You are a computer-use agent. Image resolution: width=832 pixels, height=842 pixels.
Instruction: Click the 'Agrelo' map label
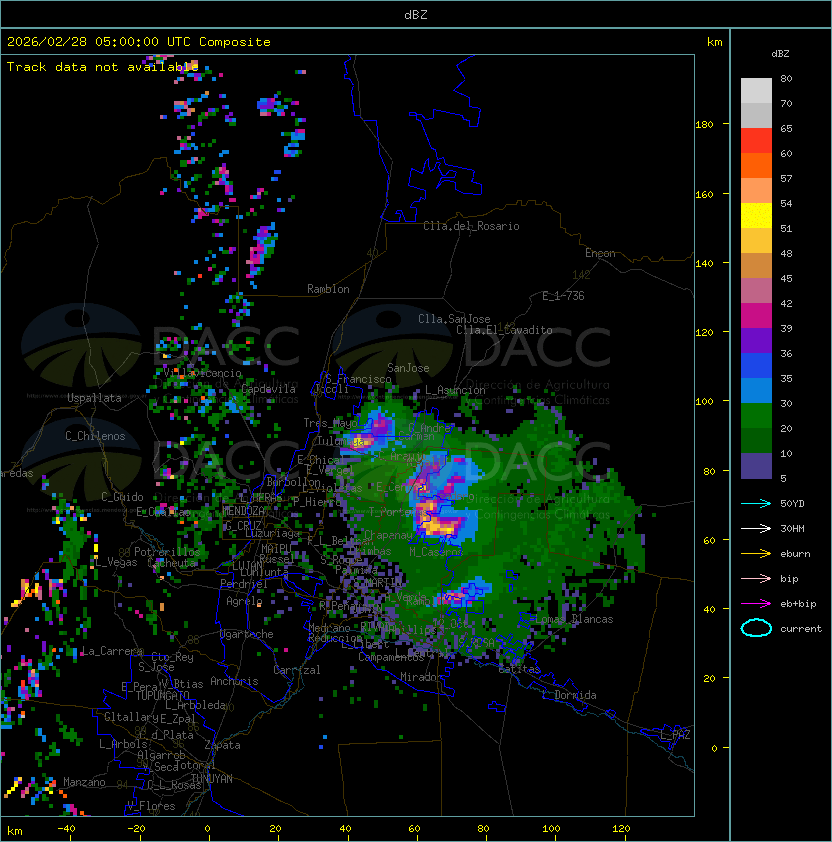coord(244,601)
